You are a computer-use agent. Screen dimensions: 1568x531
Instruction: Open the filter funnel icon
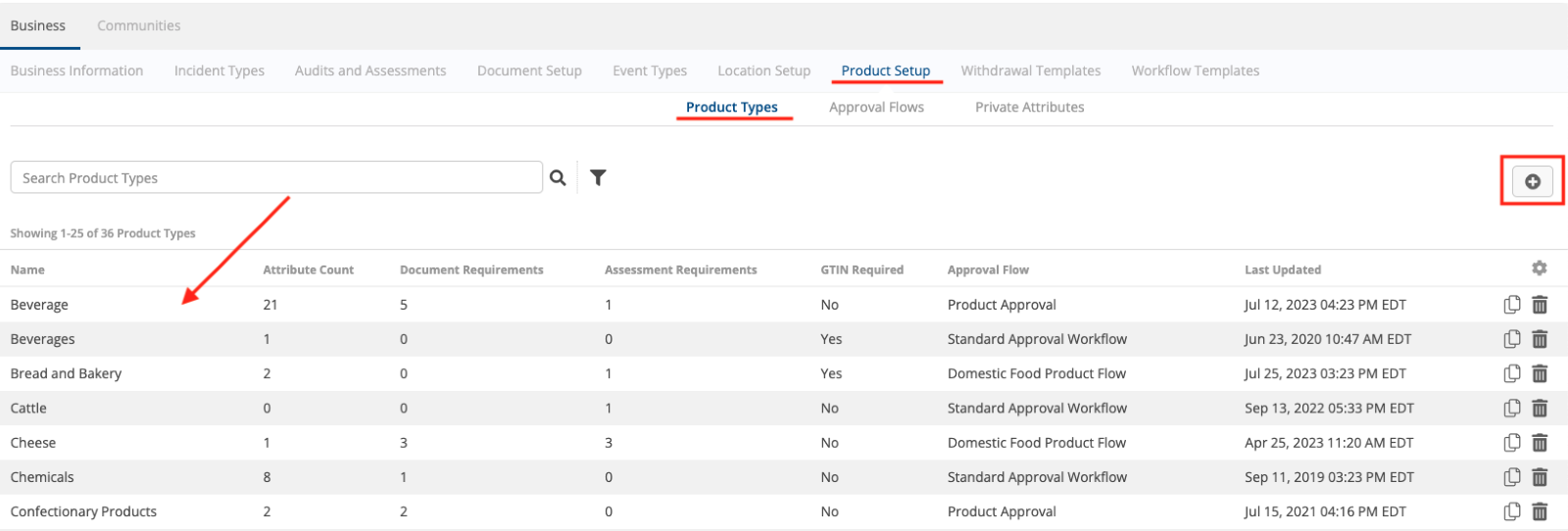point(598,177)
